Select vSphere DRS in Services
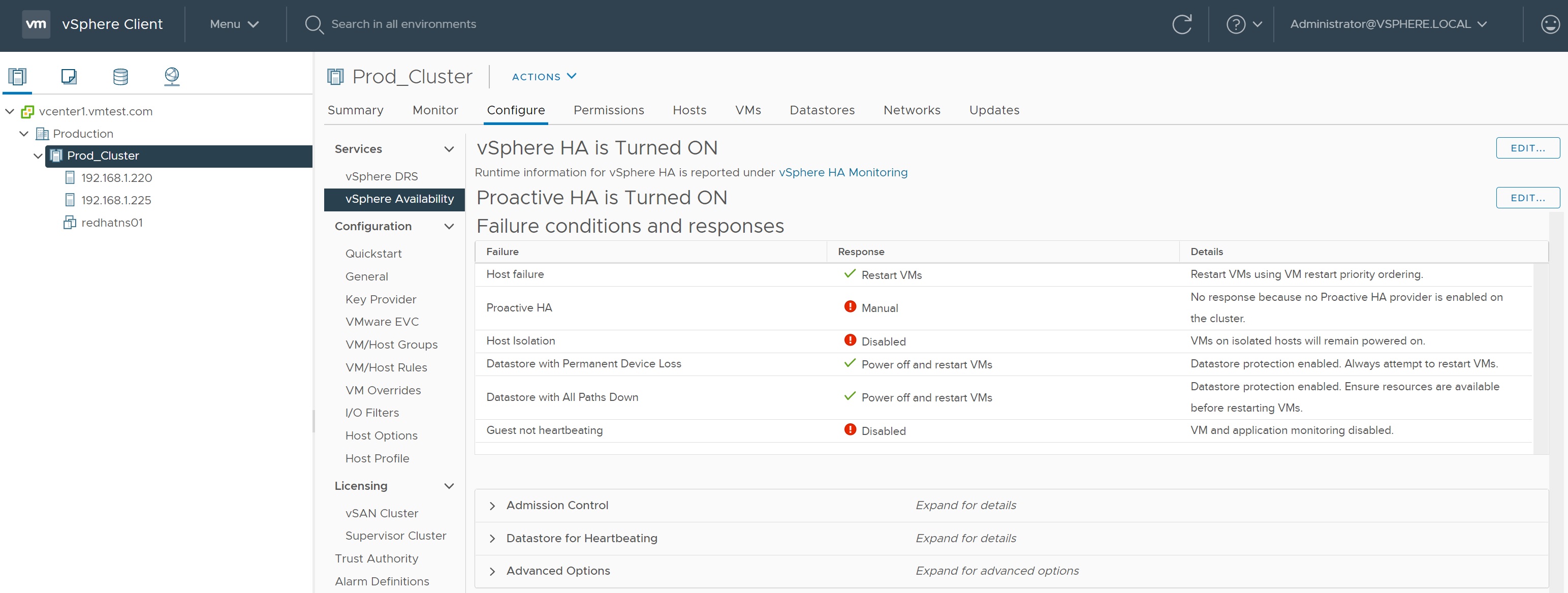The height and width of the screenshot is (593, 1568). pyautogui.click(x=382, y=176)
